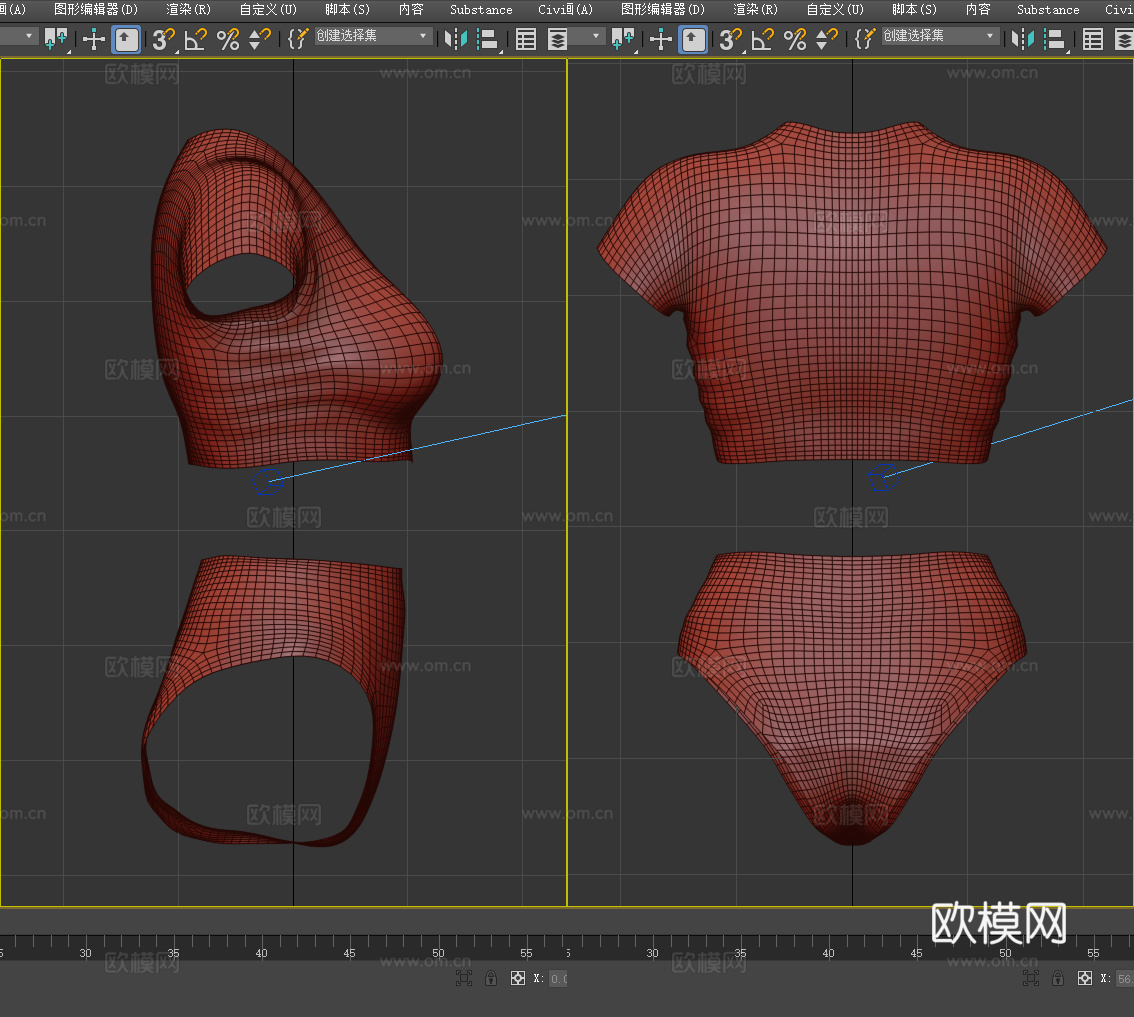This screenshot has width=1134, height=1017.
Task: Click the Mirror tool in left-hand toolbar
Action: pos(456,39)
